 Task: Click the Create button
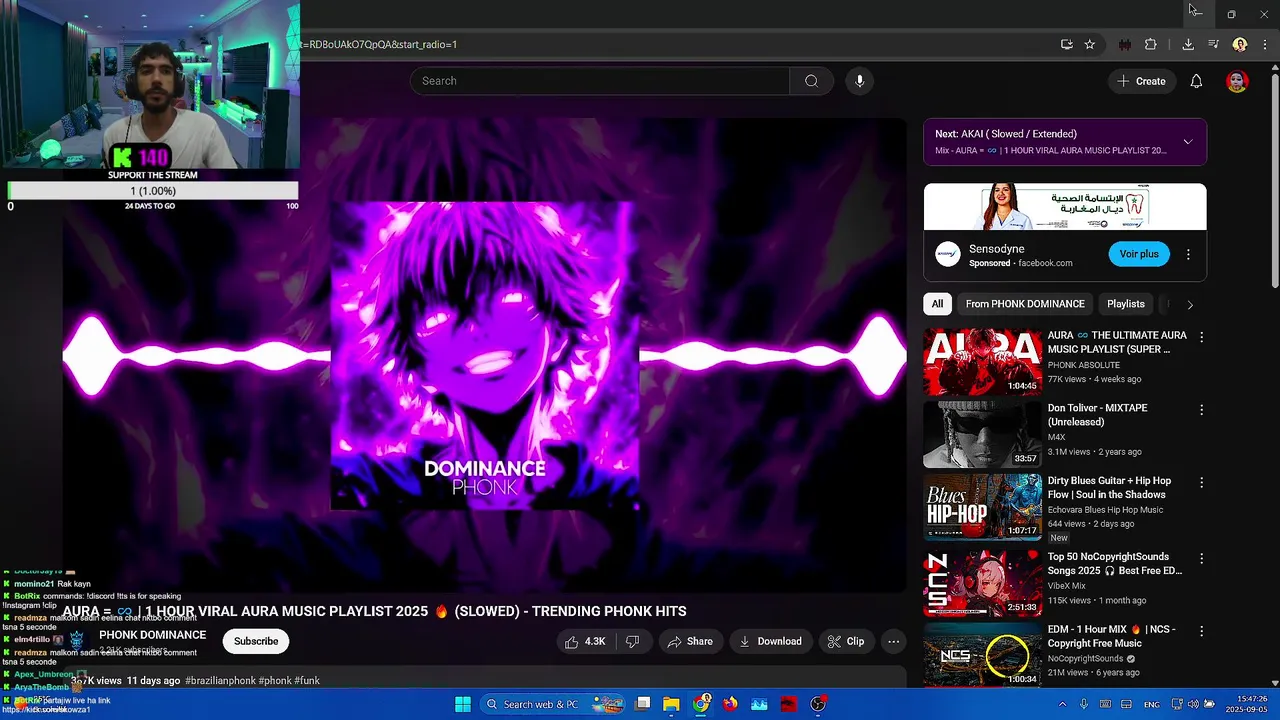[1142, 81]
